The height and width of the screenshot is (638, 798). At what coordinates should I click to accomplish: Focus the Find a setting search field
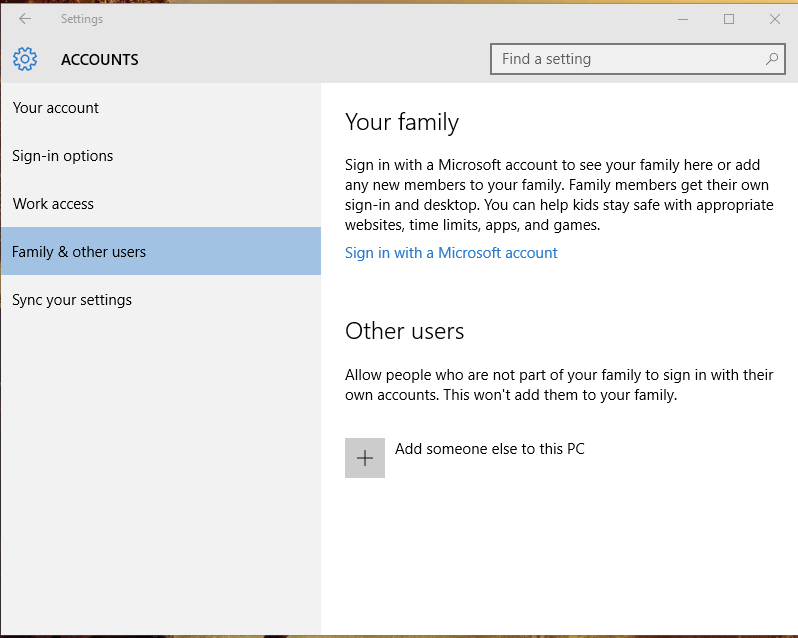(630, 59)
